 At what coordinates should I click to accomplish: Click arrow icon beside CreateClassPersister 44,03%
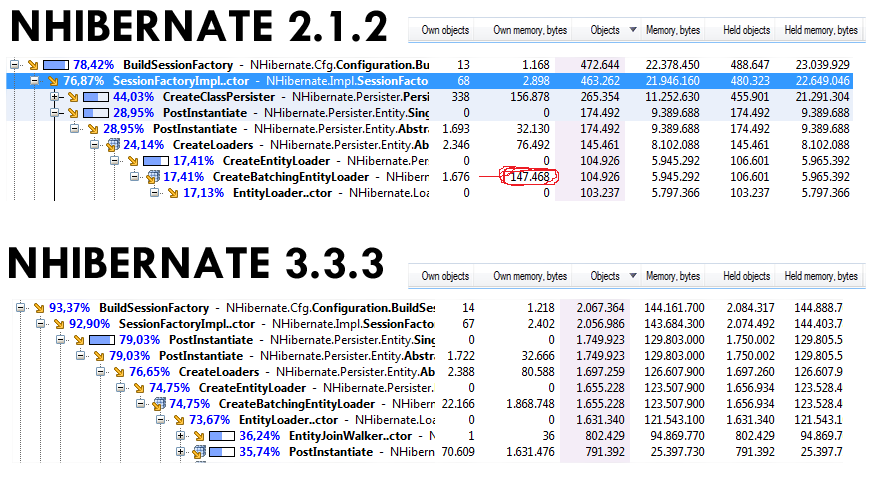click(72, 97)
